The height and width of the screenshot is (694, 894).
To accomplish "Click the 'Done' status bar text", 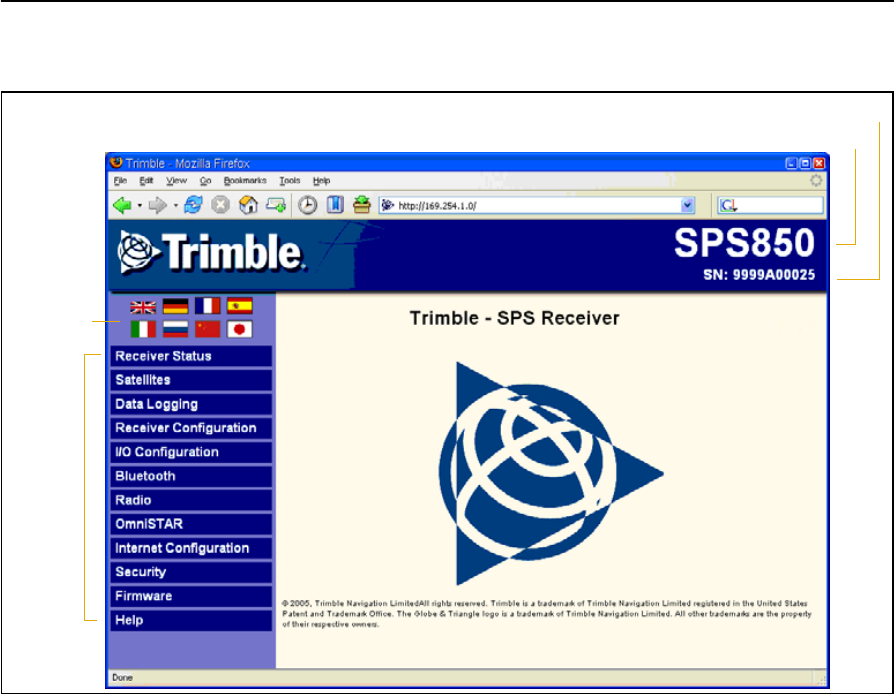I will coord(123,677).
